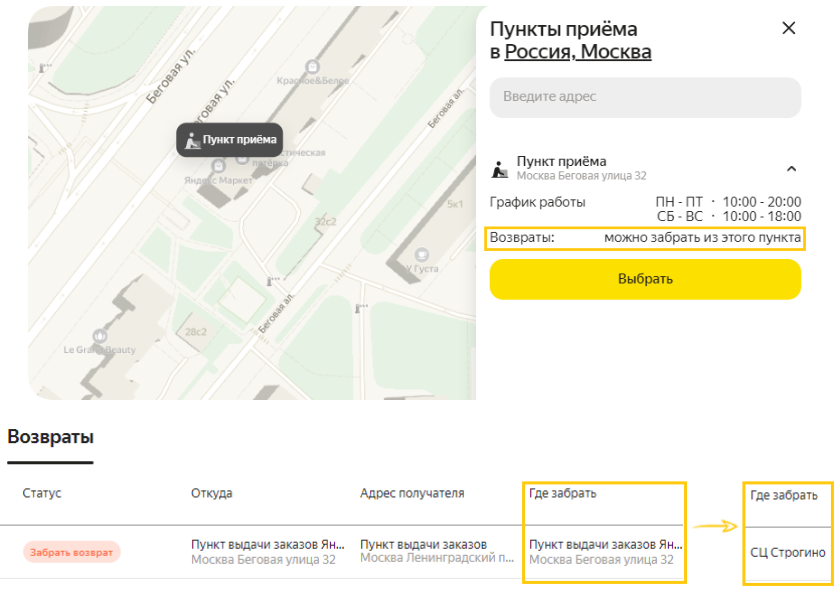Click the Красное&Белое shop icon on the map

(x=312, y=67)
